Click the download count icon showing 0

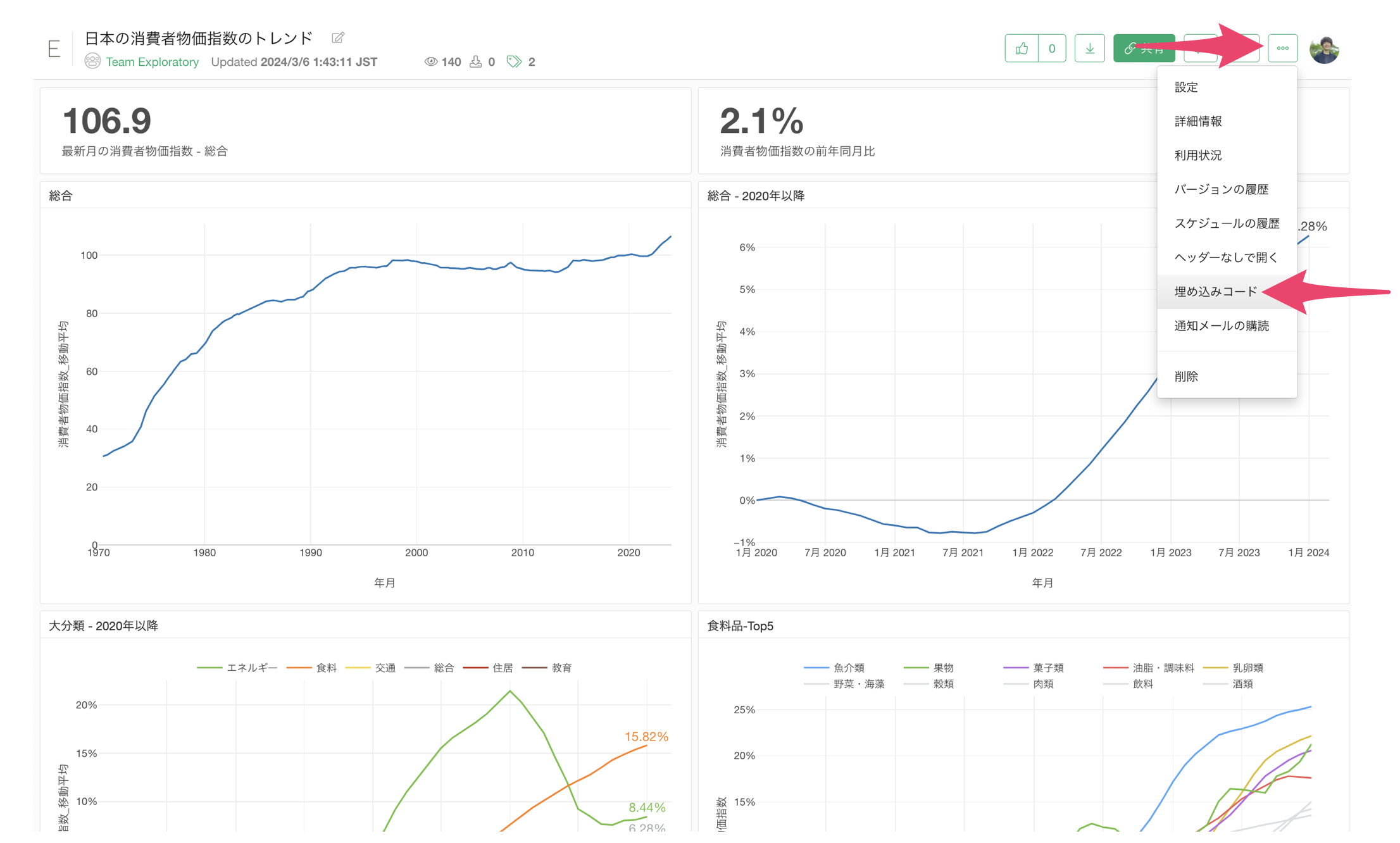click(x=475, y=61)
